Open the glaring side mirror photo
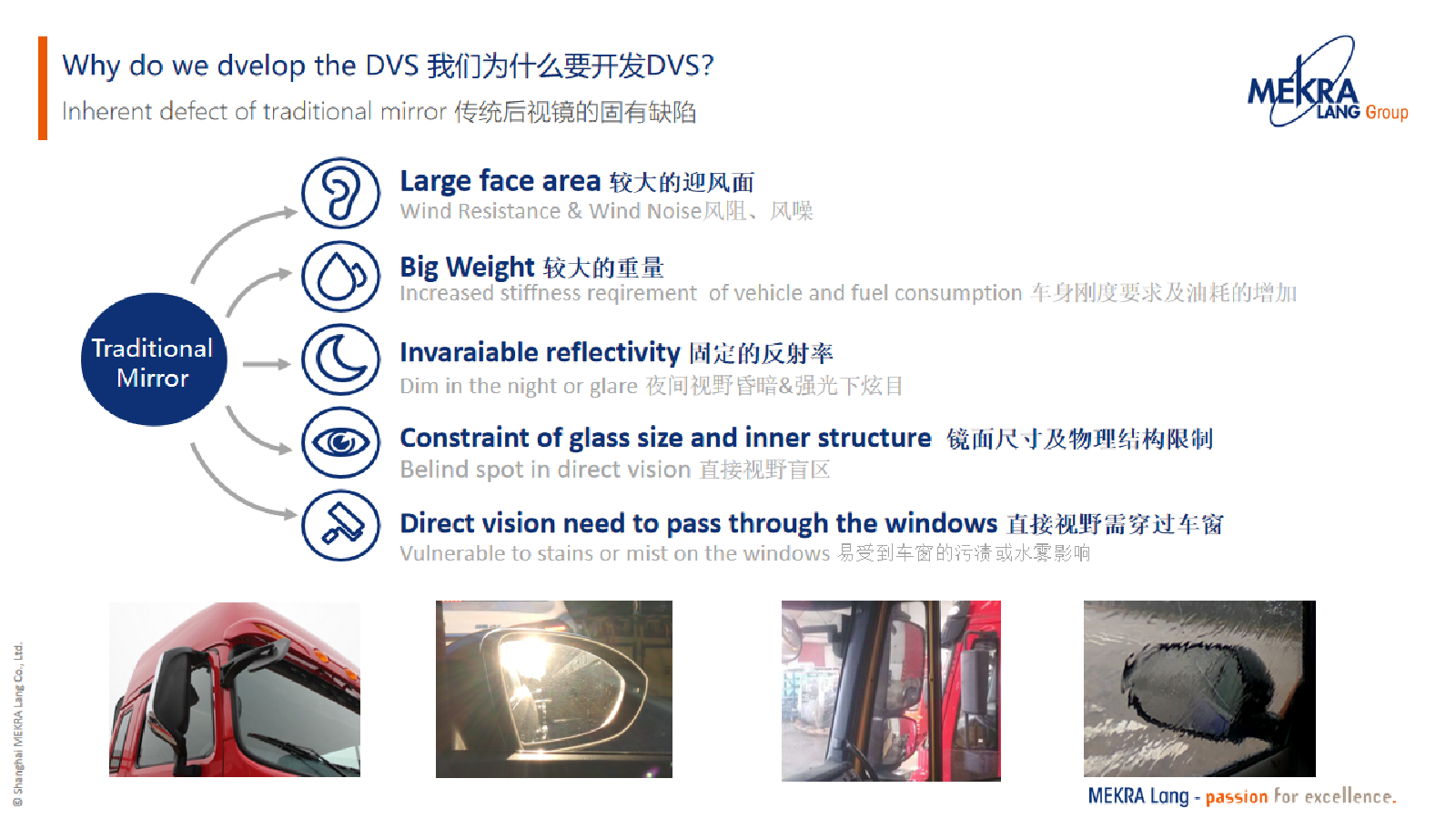The width and height of the screenshot is (1456, 819). (x=554, y=689)
